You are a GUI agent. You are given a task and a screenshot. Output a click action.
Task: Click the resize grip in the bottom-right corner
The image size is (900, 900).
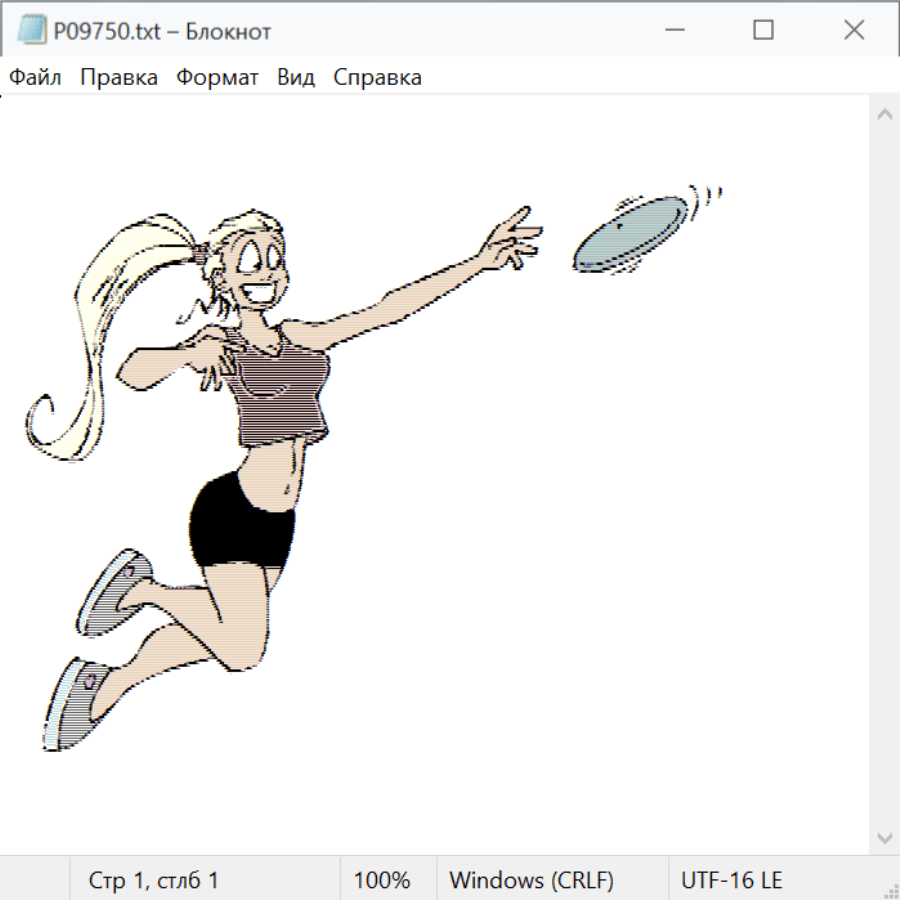(x=890, y=890)
